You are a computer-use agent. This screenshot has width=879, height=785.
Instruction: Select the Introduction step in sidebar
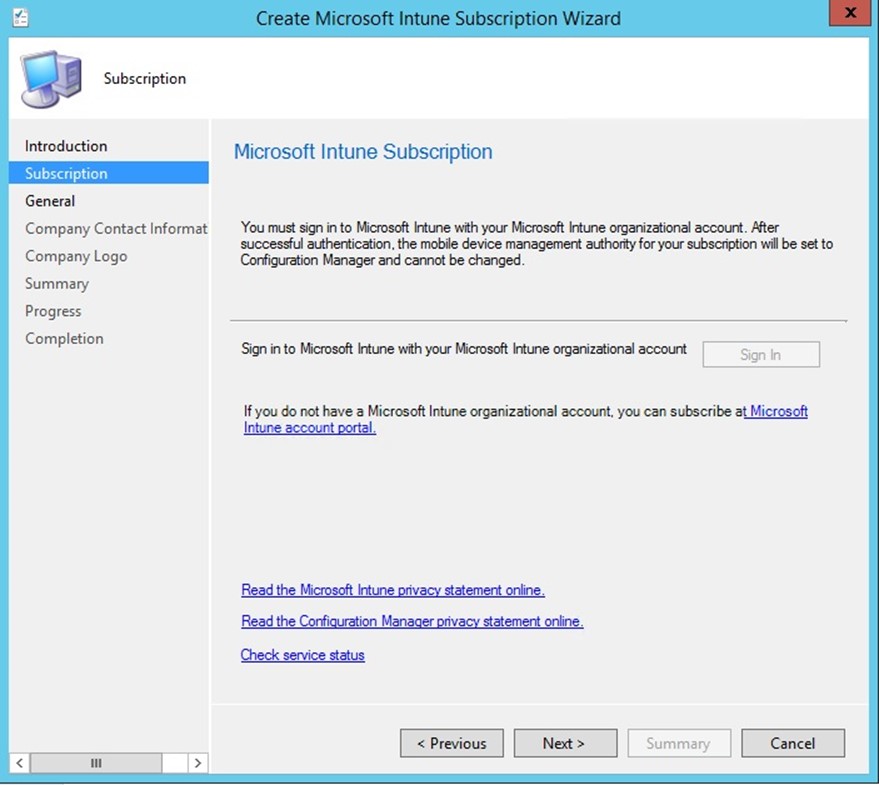click(66, 146)
